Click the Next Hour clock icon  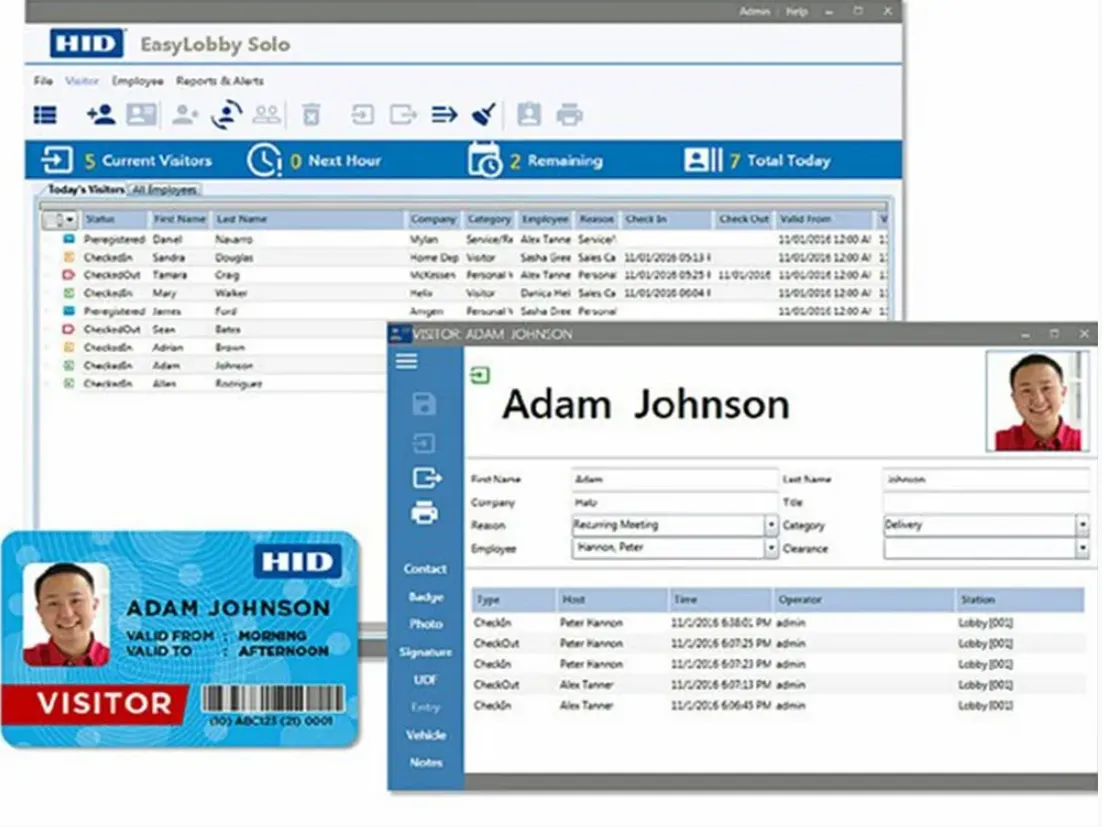tap(264, 160)
